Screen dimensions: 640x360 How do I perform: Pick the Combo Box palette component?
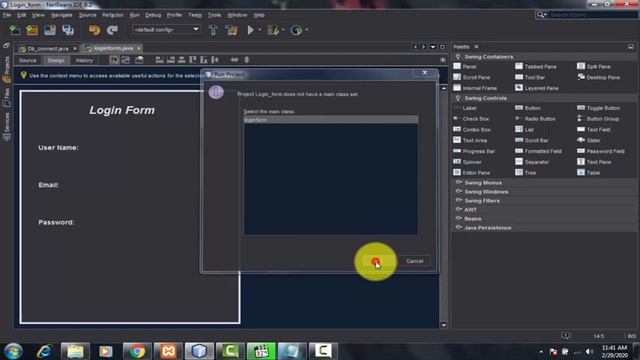(472, 129)
